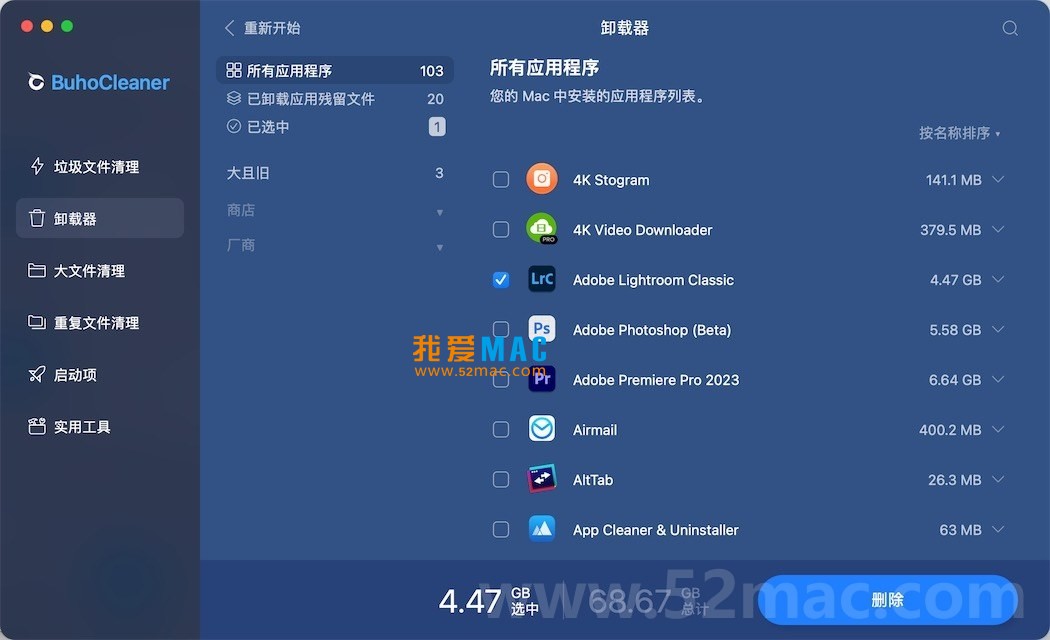Click the 5.58 GB size value
Image resolution: width=1050 pixels, height=640 pixels.
pos(955,329)
